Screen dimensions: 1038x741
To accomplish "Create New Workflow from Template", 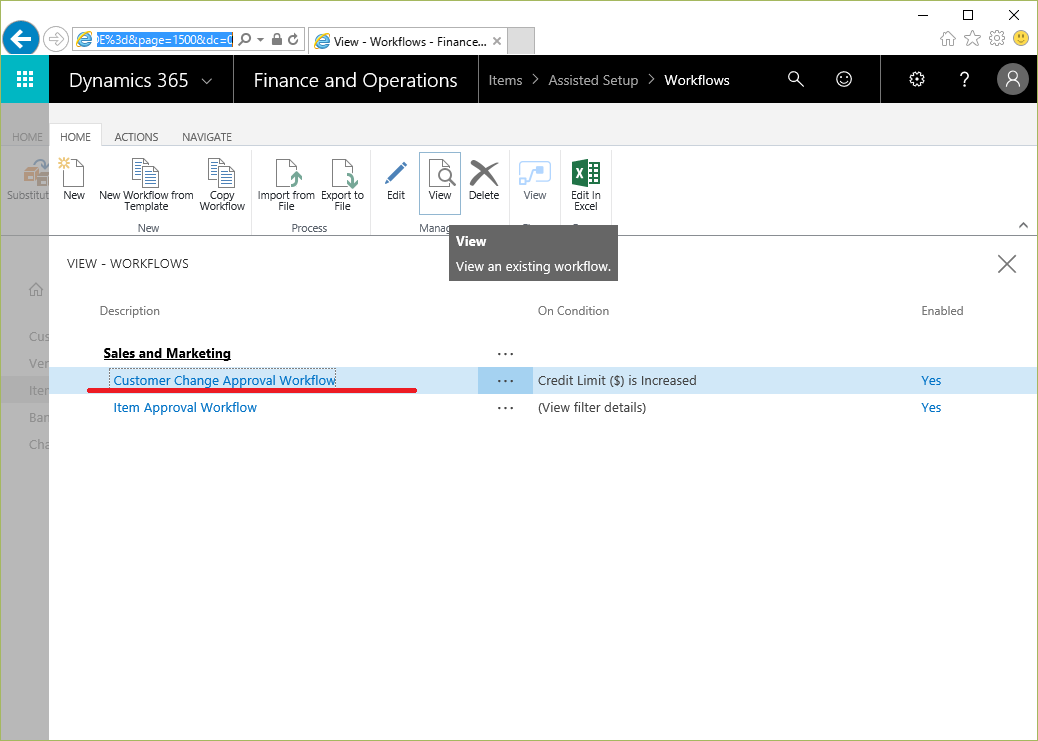I will pyautogui.click(x=146, y=185).
